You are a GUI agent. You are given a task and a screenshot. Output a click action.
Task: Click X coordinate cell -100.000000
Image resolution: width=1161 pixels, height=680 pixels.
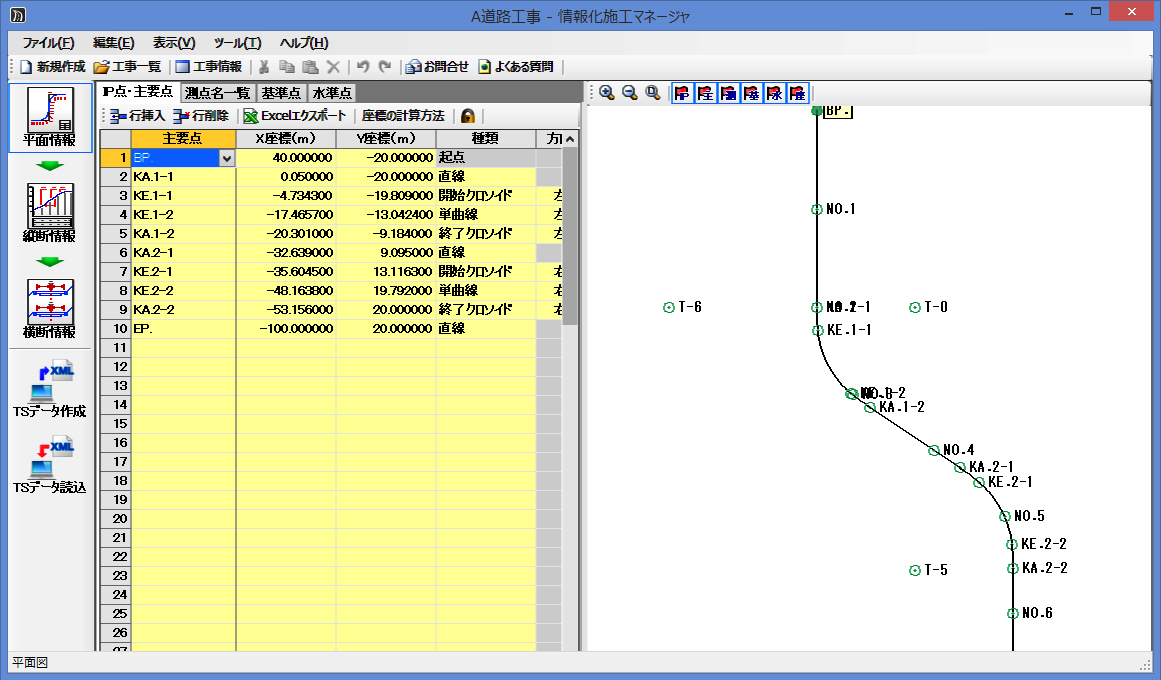click(286, 328)
